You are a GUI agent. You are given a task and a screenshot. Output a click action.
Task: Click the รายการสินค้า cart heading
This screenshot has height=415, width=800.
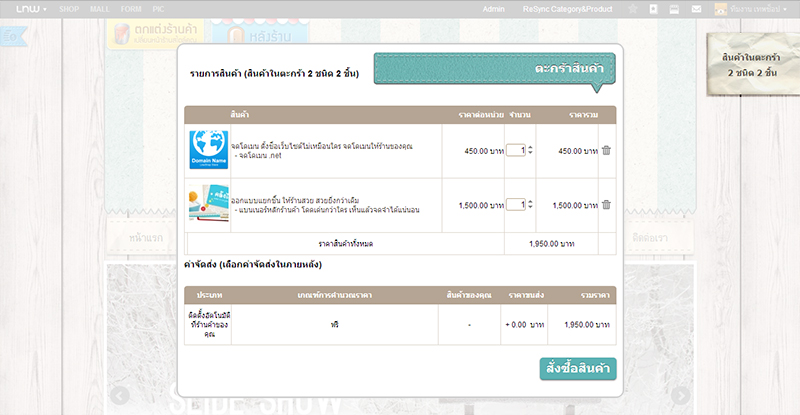(274, 74)
